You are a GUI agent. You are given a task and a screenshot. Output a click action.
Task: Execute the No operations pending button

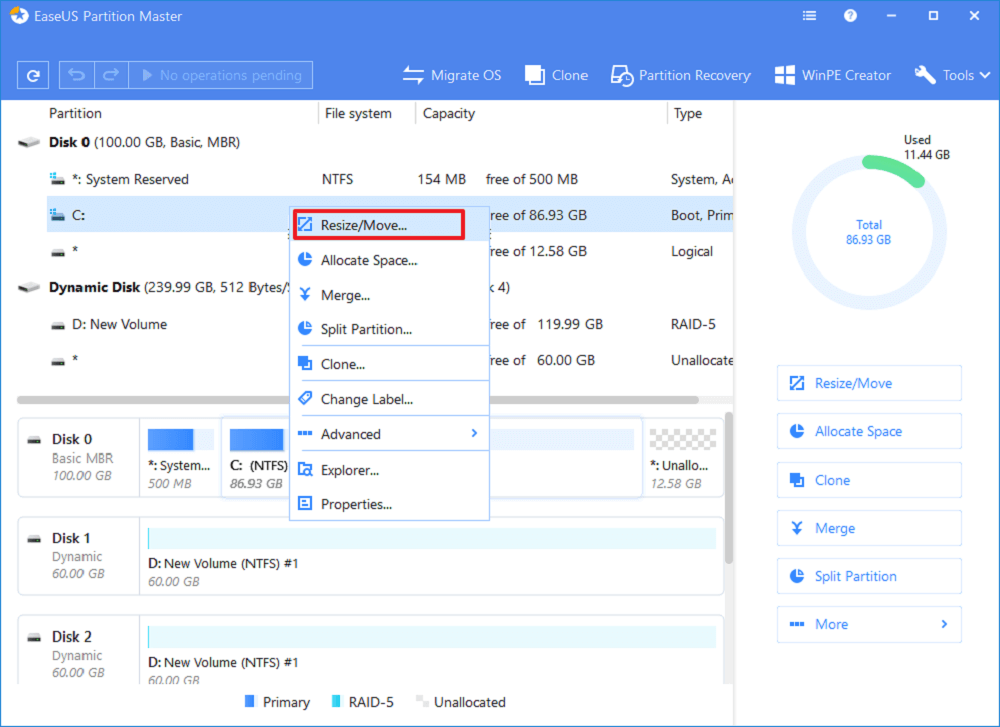pos(221,75)
